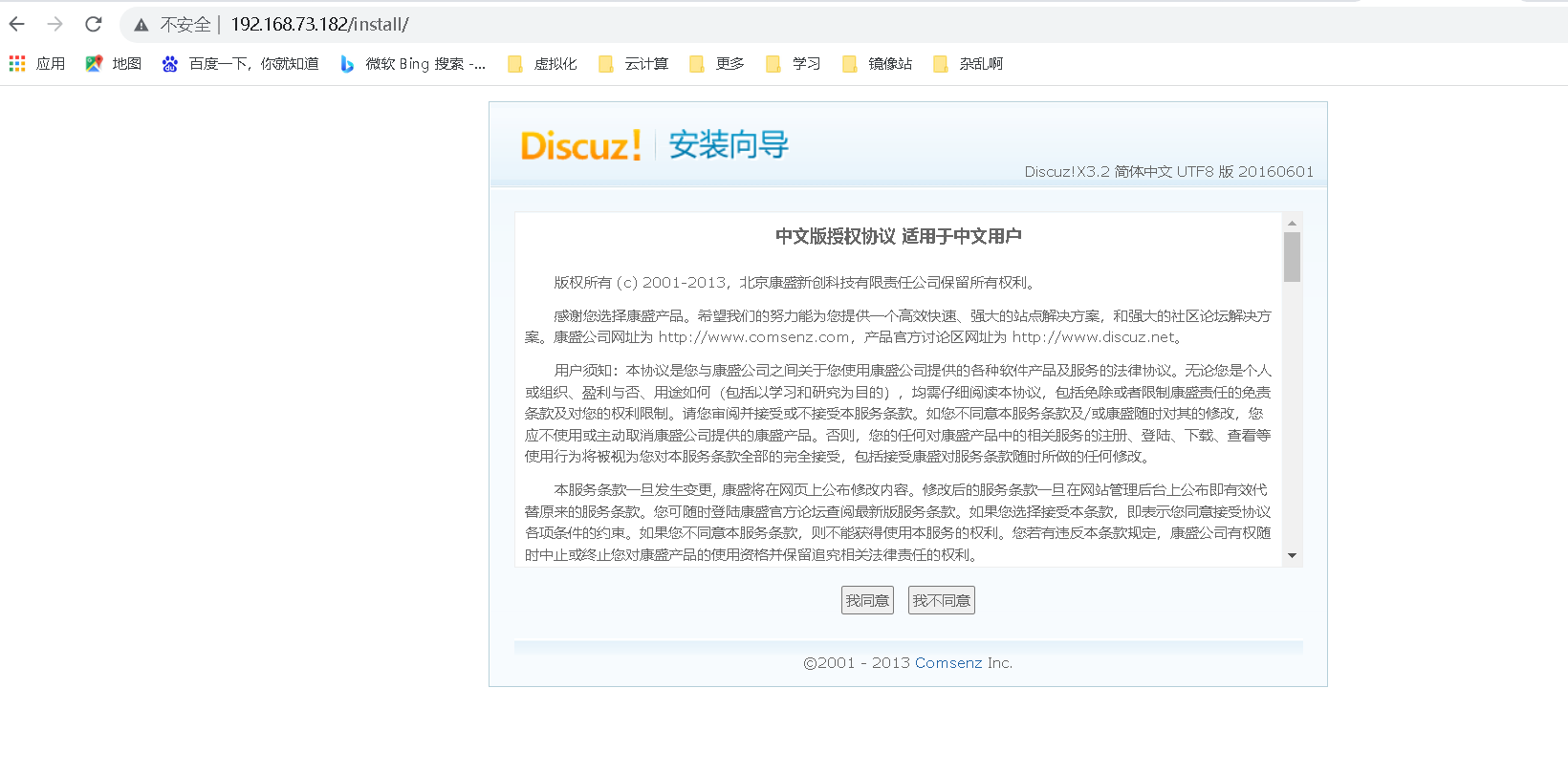Open the 应用 apps grid icon
The image size is (1568, 774).
click(17, 63)
